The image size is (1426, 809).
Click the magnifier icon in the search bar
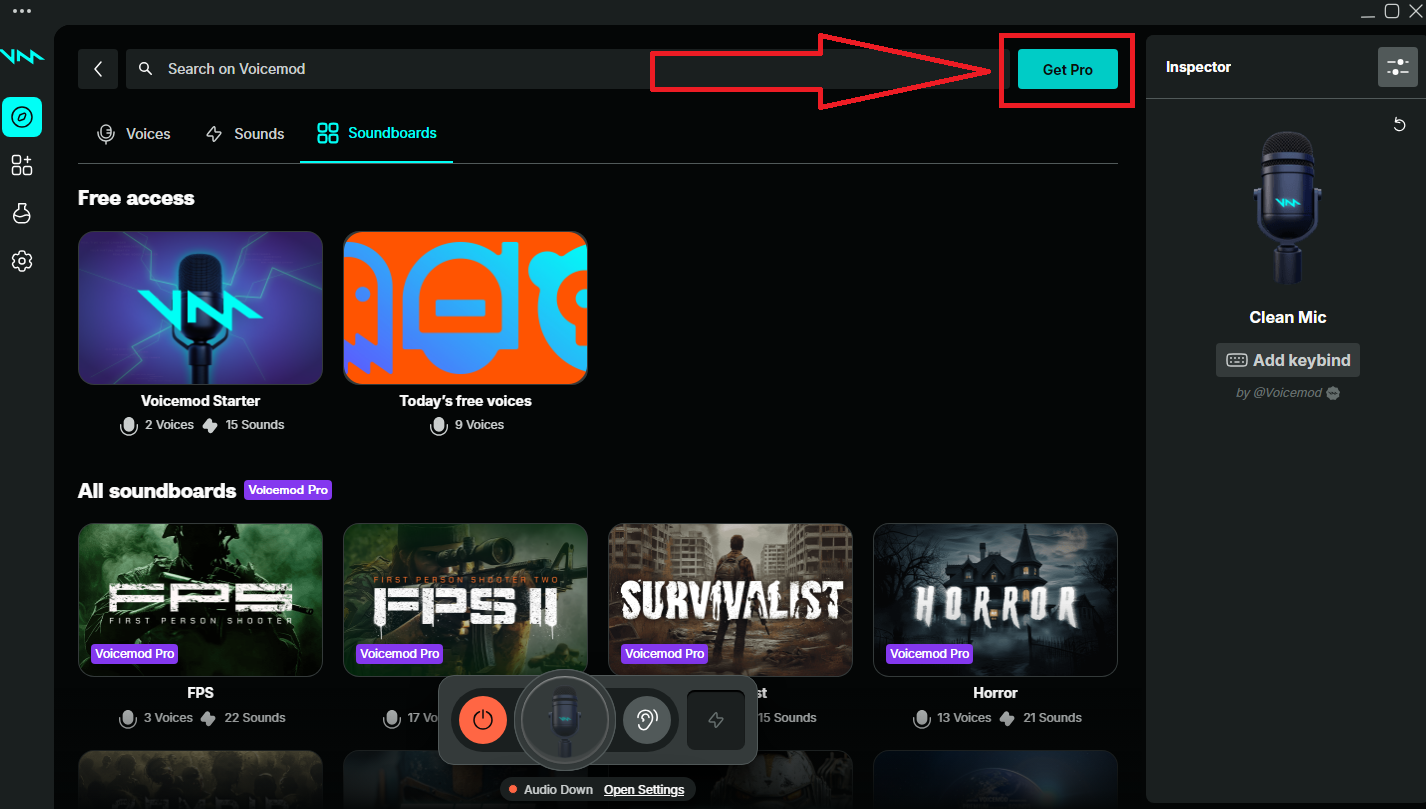pyautogui.click(x=146, y=69)
